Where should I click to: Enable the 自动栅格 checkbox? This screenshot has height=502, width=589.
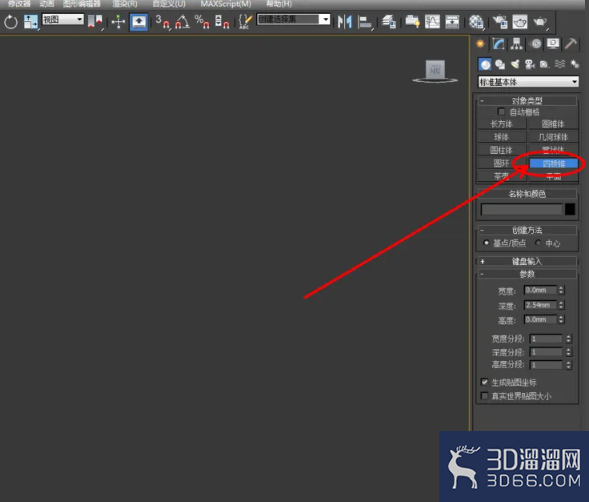501,112
